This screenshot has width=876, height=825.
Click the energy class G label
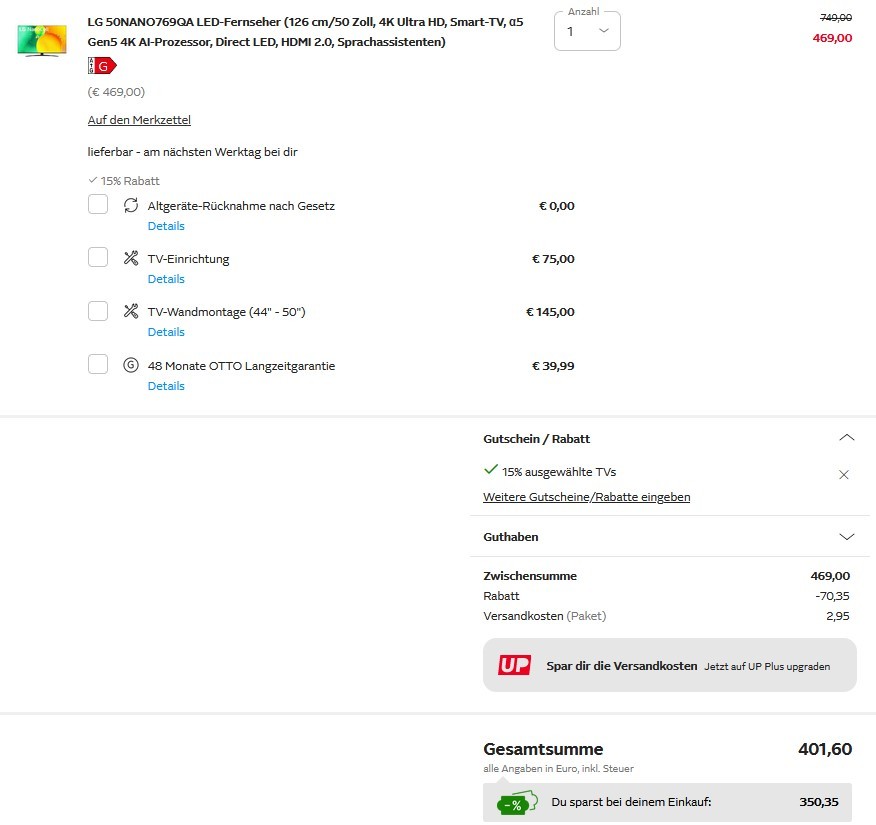pyautogui.click(x=102, y=66)
